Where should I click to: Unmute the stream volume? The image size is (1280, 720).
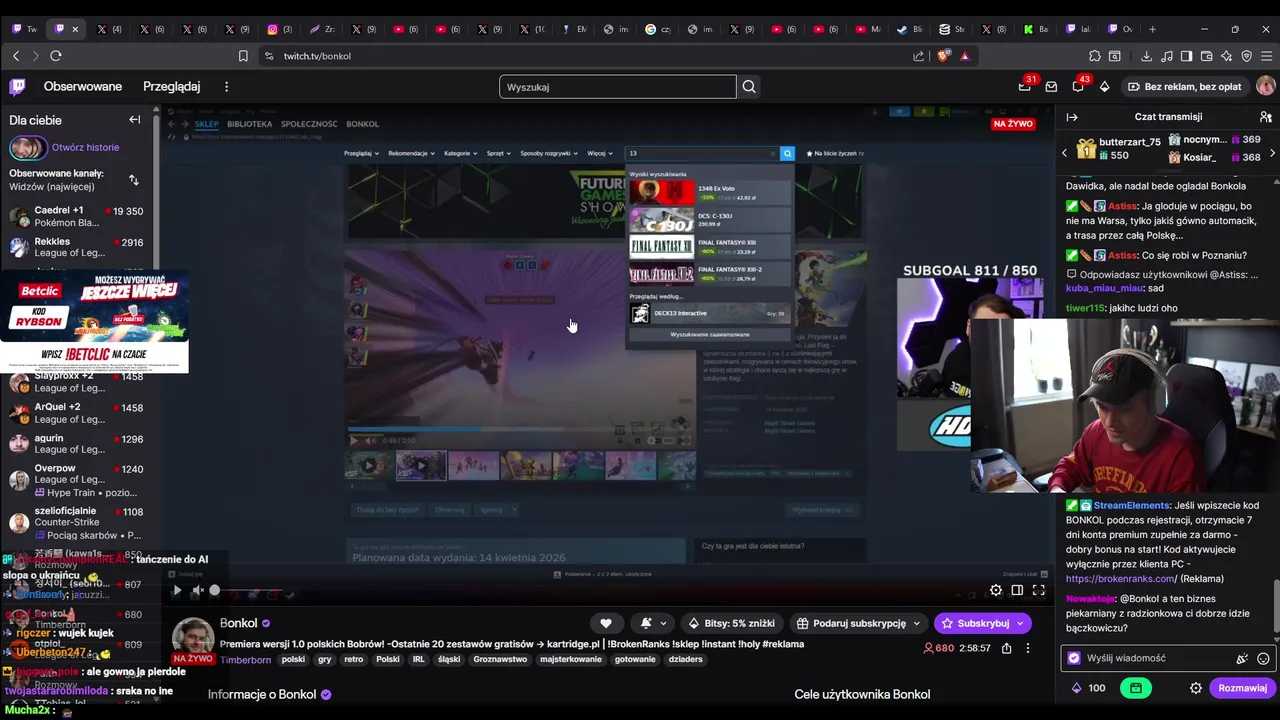point(198,590)
